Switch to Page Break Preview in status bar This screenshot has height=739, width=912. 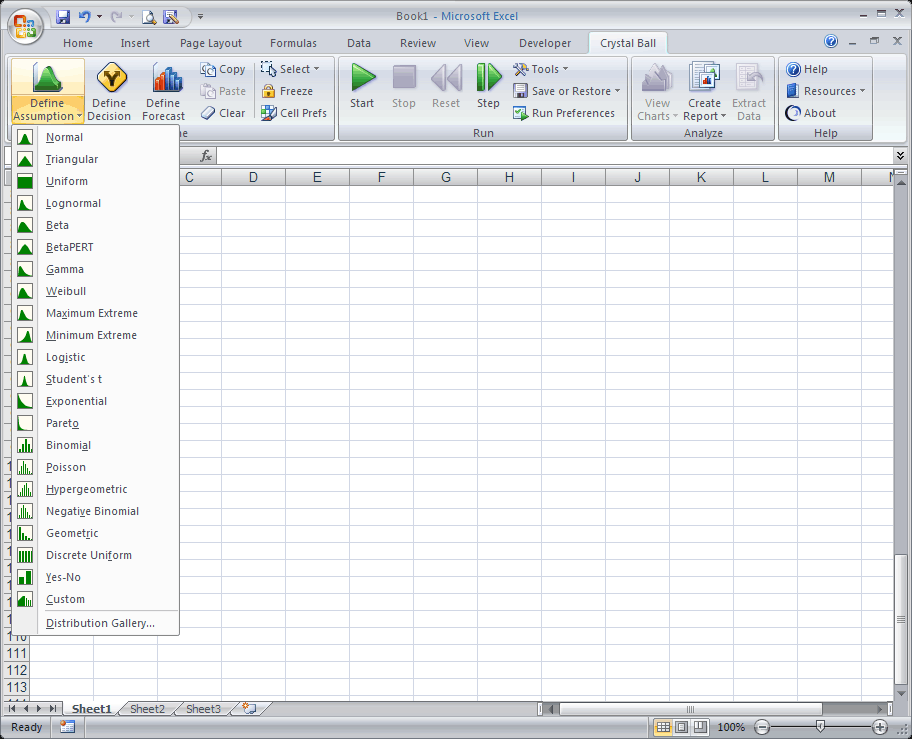(700, 727)
